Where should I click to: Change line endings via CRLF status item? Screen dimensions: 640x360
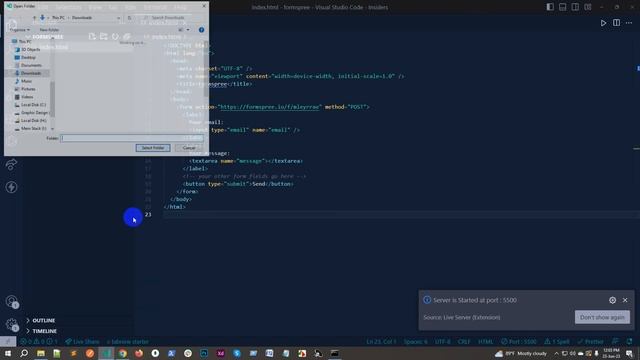click(464, 342)
